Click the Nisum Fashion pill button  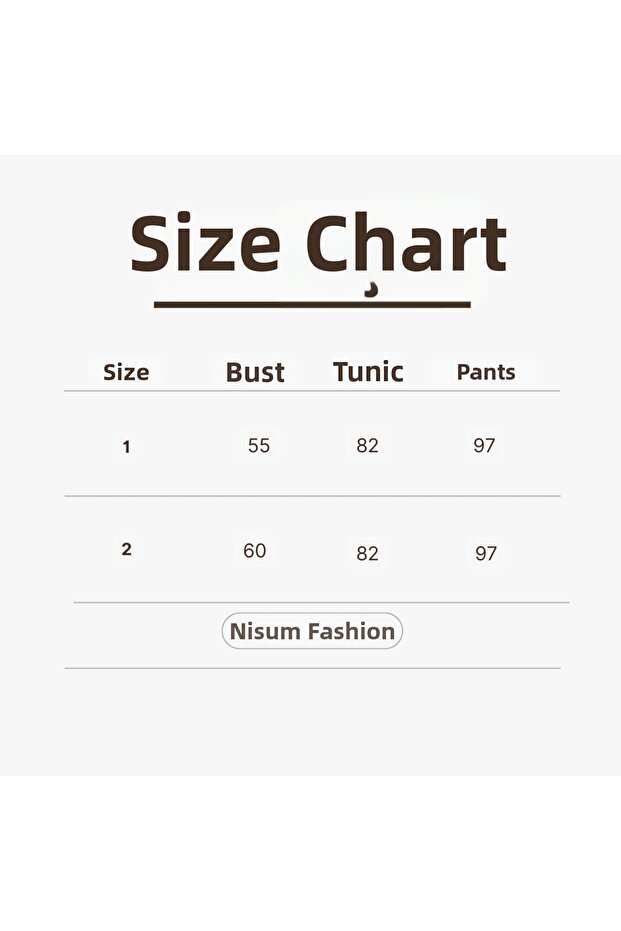pos(312,631)
